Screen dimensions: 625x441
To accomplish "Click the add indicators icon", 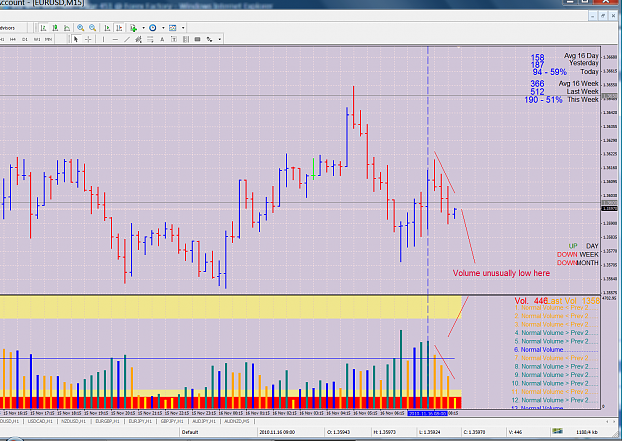I will click(134, 28).
